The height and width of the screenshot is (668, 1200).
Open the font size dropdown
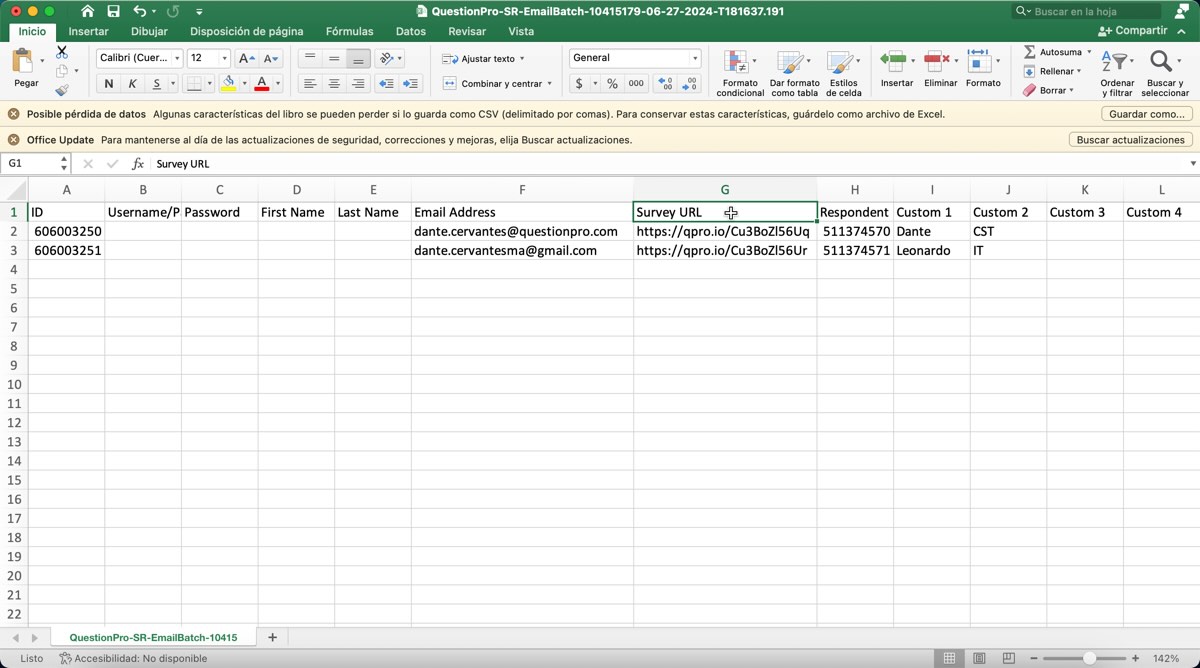click(222, 57)
